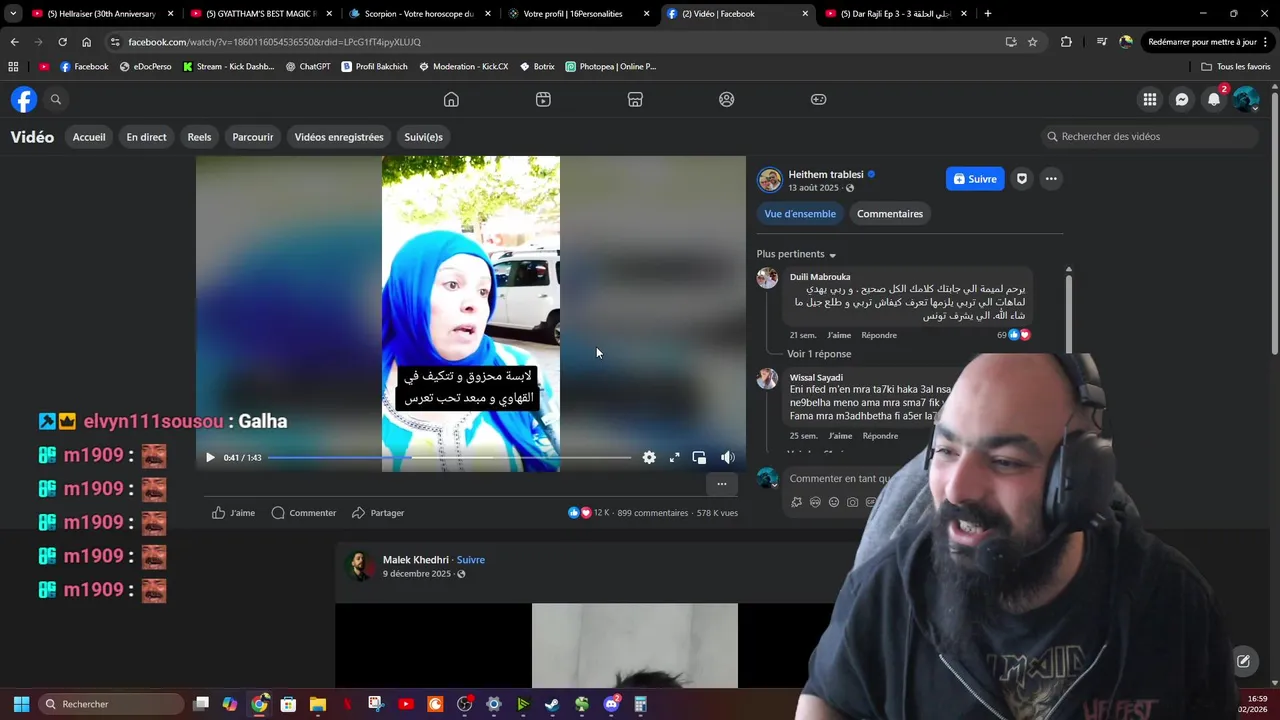The height and width of the screenshot is (720, 1280).
Task: Switch video to picture-in-picture mode
Action: 699,457
